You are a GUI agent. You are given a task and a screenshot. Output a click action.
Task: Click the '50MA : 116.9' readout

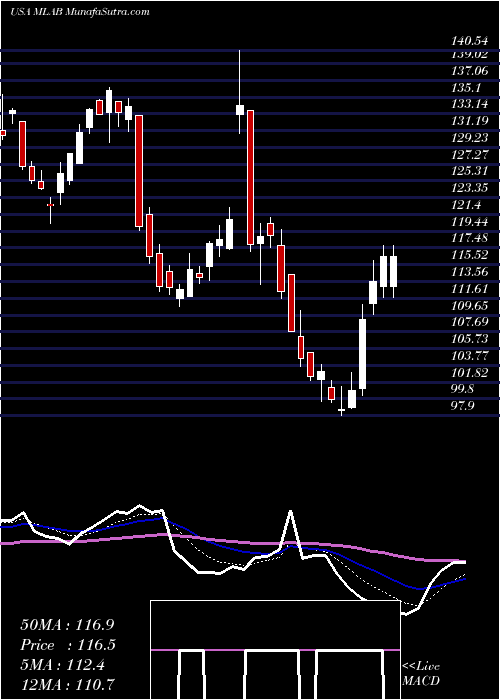pyautogui.click(x=69, y=625)
